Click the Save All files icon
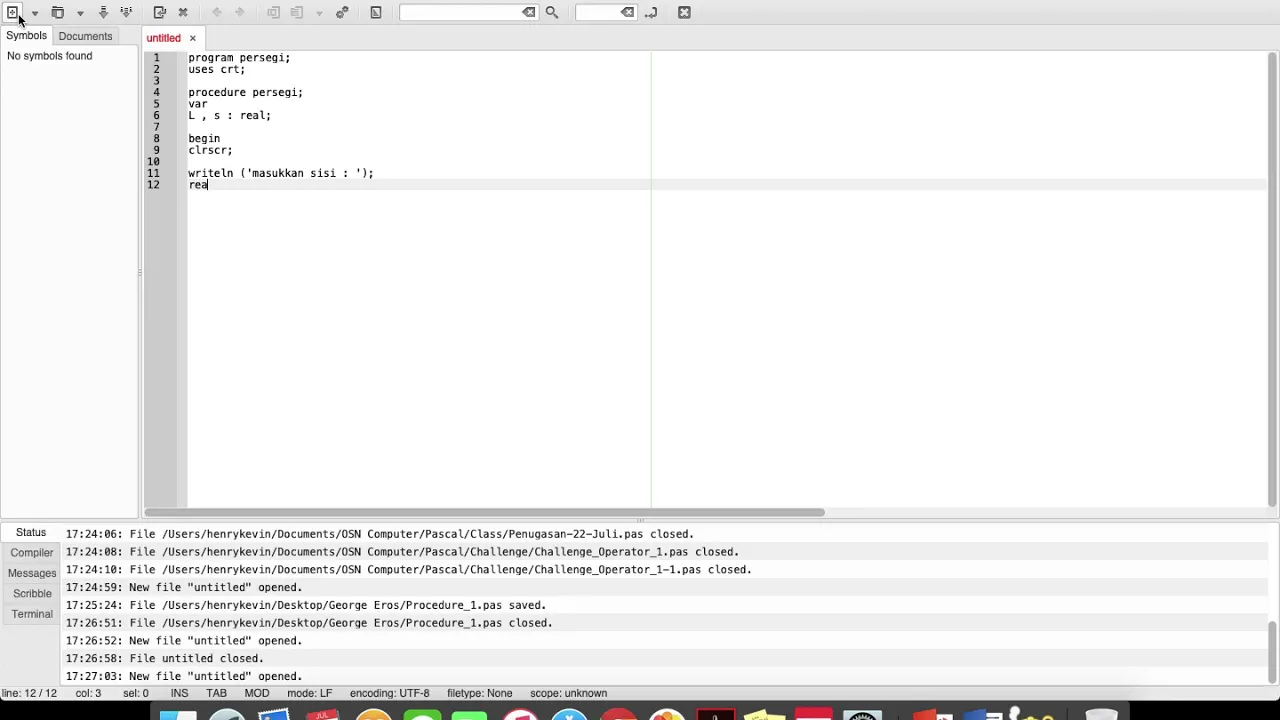The height and width of the screenshot is (720, 1280). [x=126, y=12]
